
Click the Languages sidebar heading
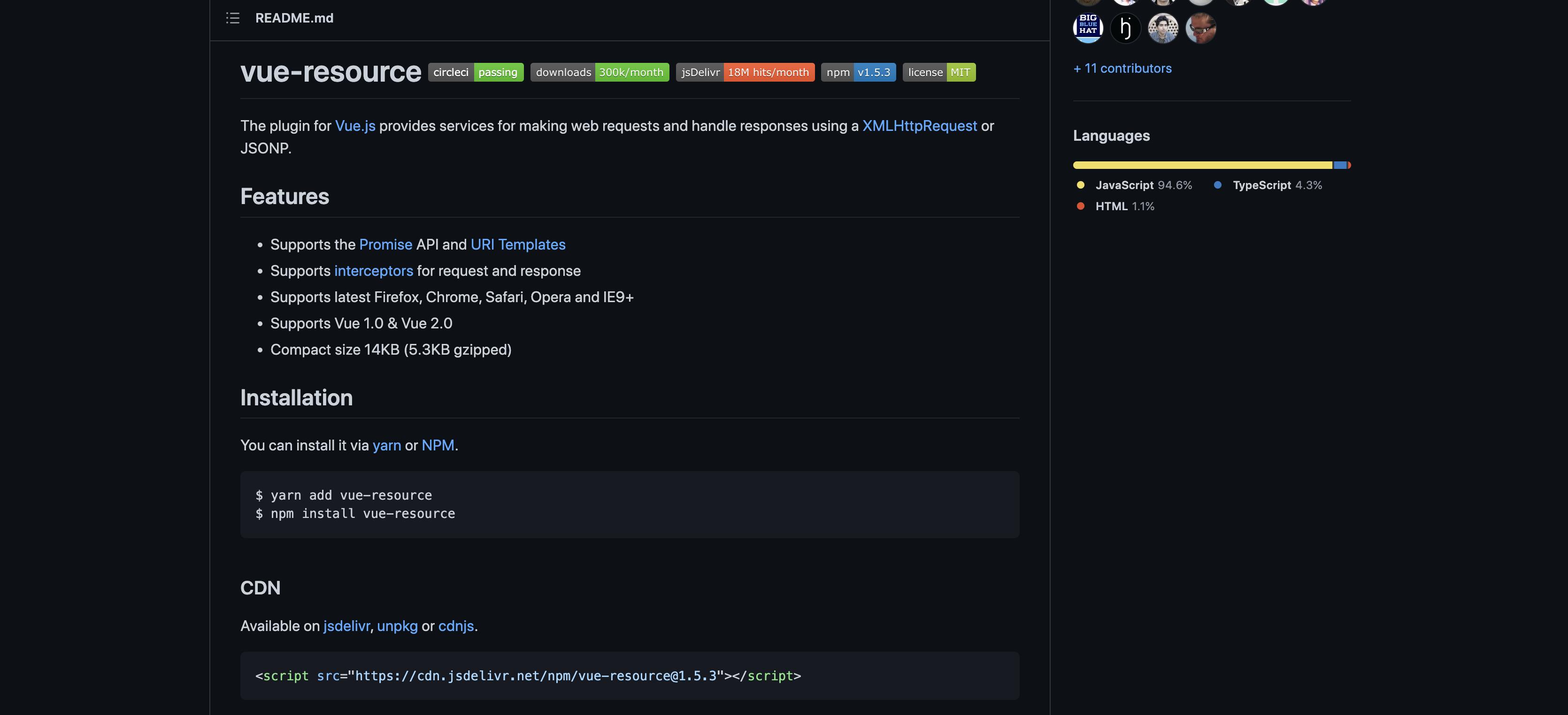click(1111, 136)
